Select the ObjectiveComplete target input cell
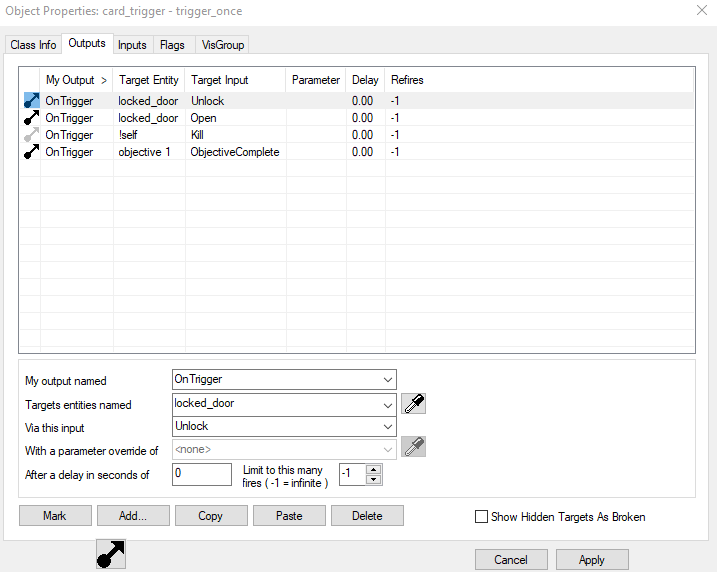Screen dimensions: 717x572 pyautogui.click(x=235, y=152)
